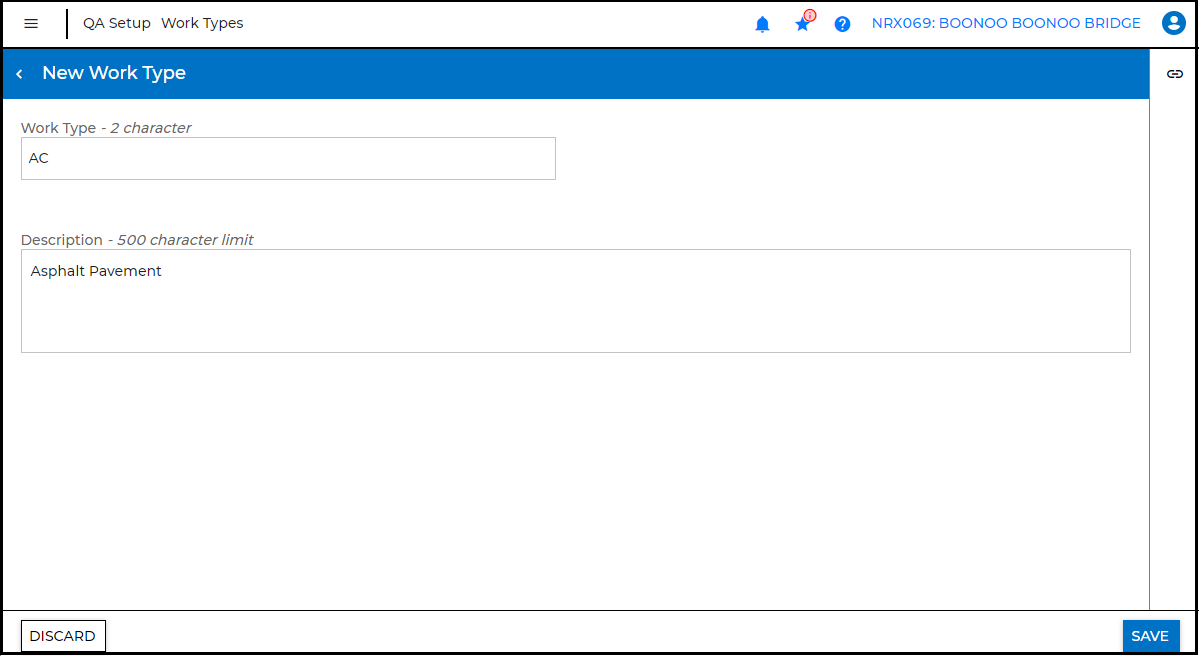Click the Description 500 character limit label

[137, 240]
